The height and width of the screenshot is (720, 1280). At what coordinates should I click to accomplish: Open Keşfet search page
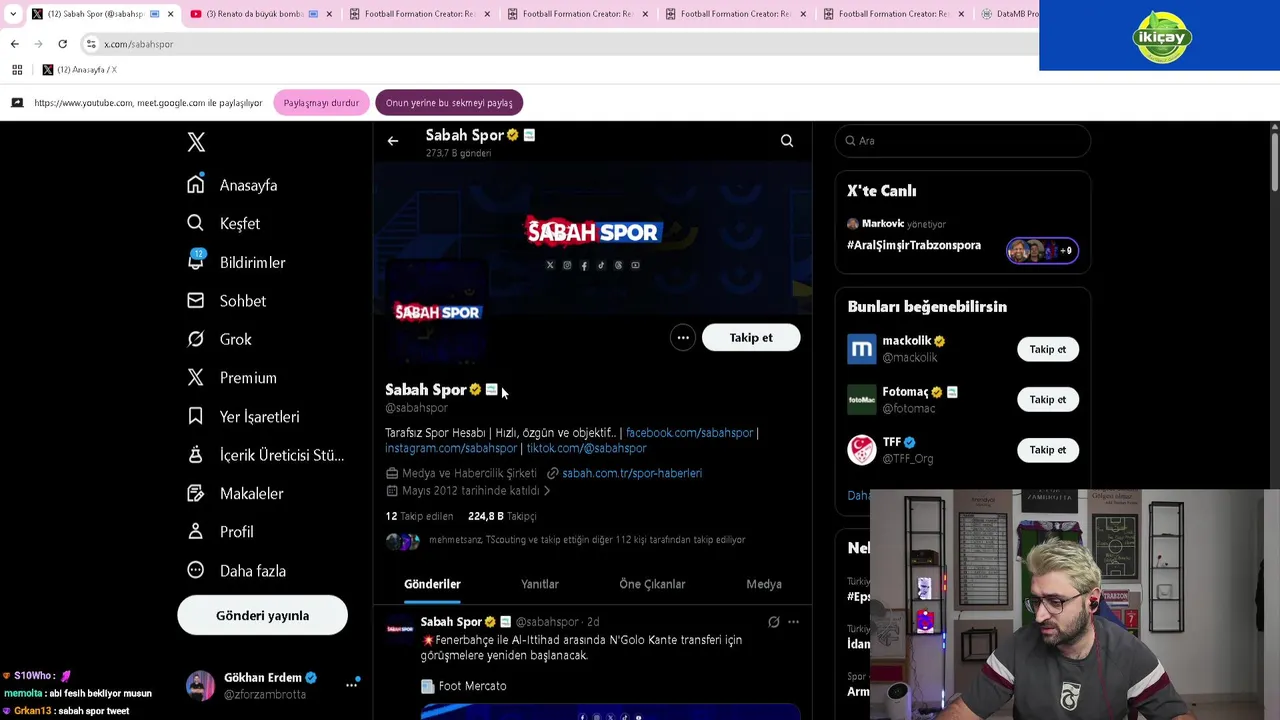point(223,223)
